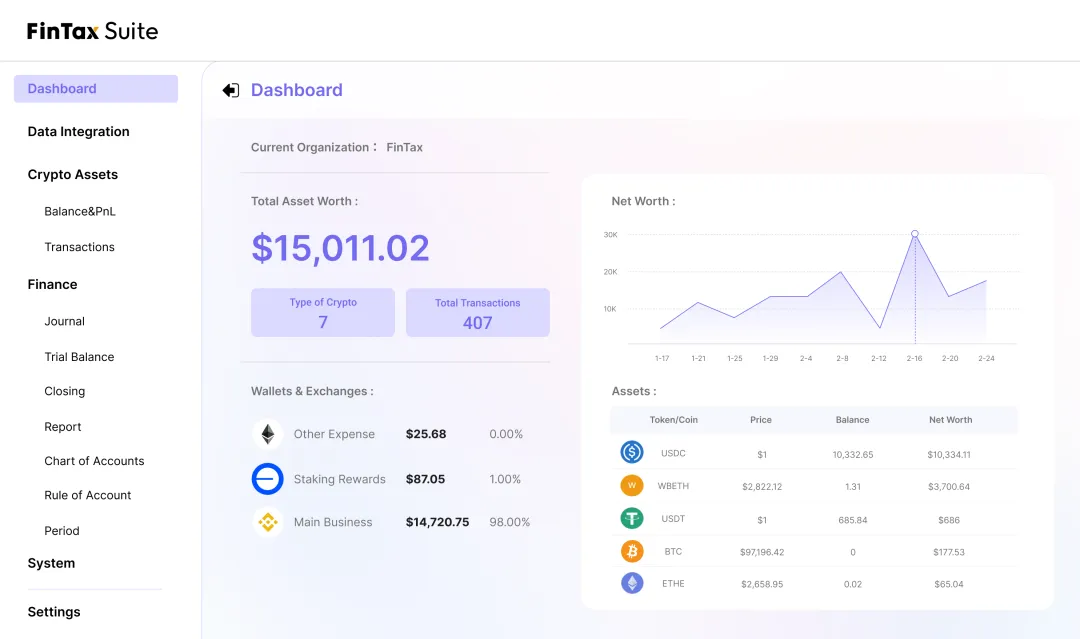Viewport: 1080px width, 639px height.
Task: Go to Balance&PnL page
Action: click(x=80, y=211)
